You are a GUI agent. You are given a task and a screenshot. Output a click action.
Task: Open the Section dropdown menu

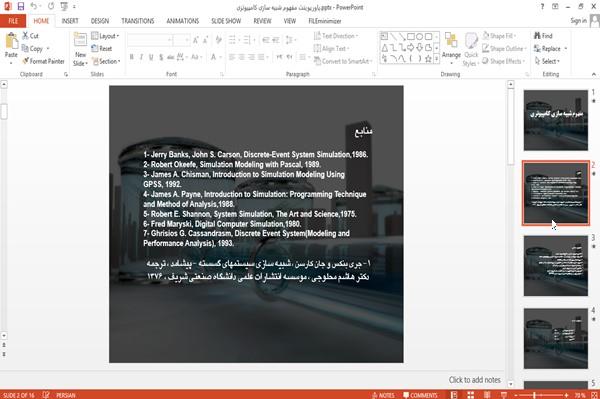(106, 61)
